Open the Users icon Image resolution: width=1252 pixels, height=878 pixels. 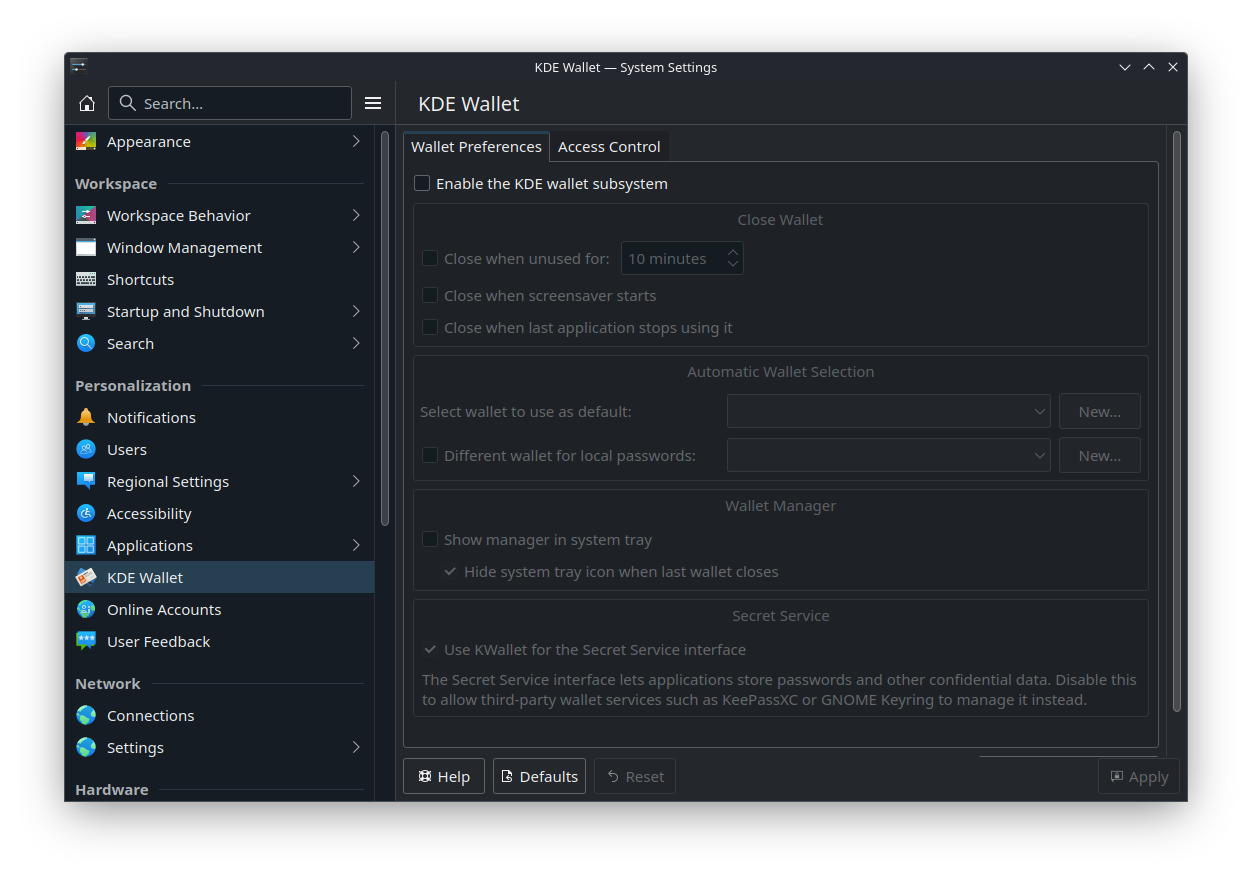pos(86,450)
